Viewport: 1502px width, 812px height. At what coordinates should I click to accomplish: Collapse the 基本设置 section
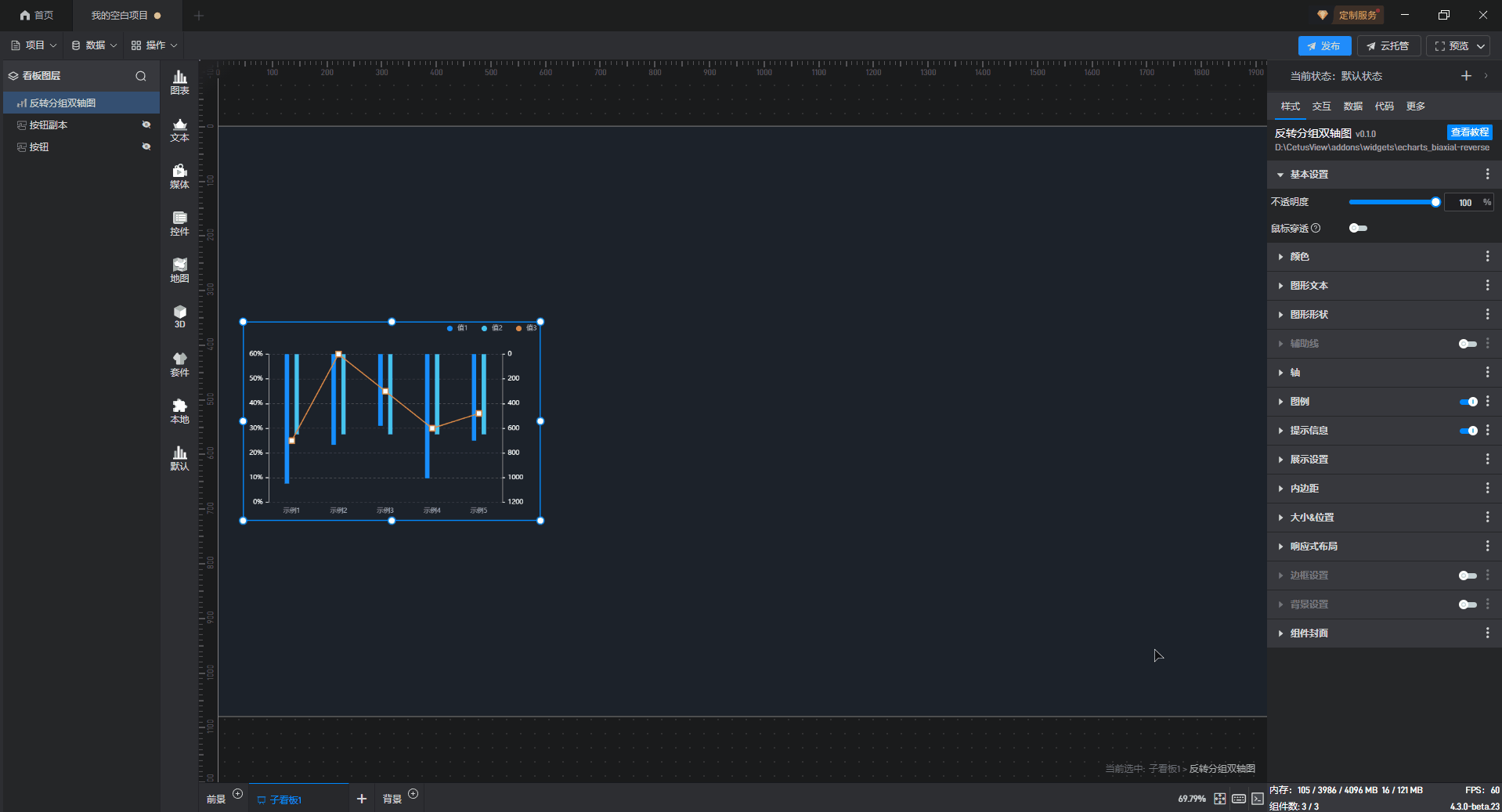click(x=1280, y=175)
